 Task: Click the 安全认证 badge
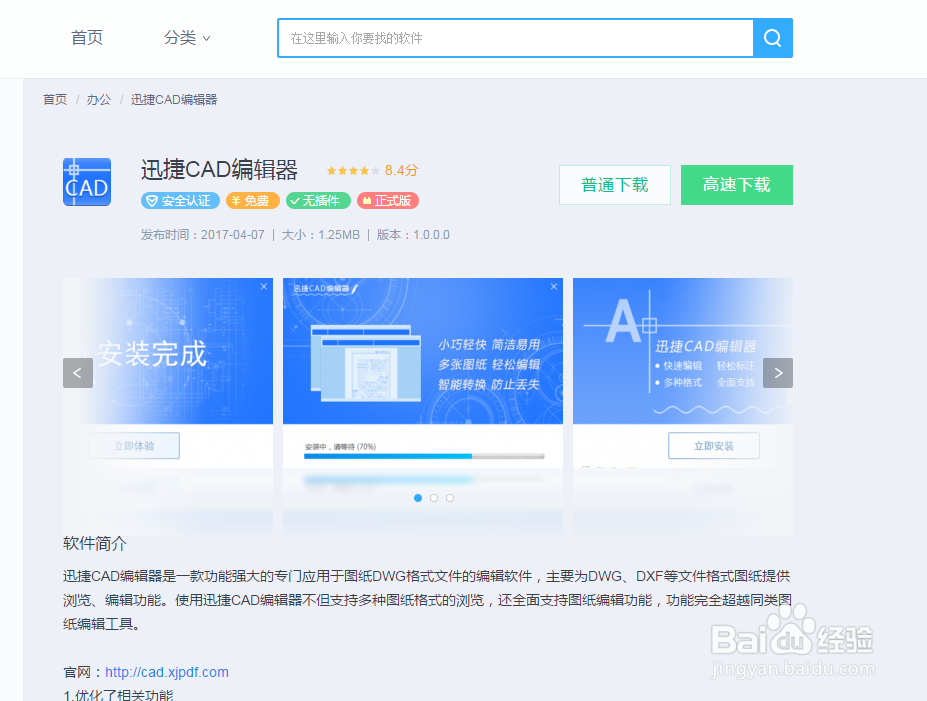click(180, 201)
